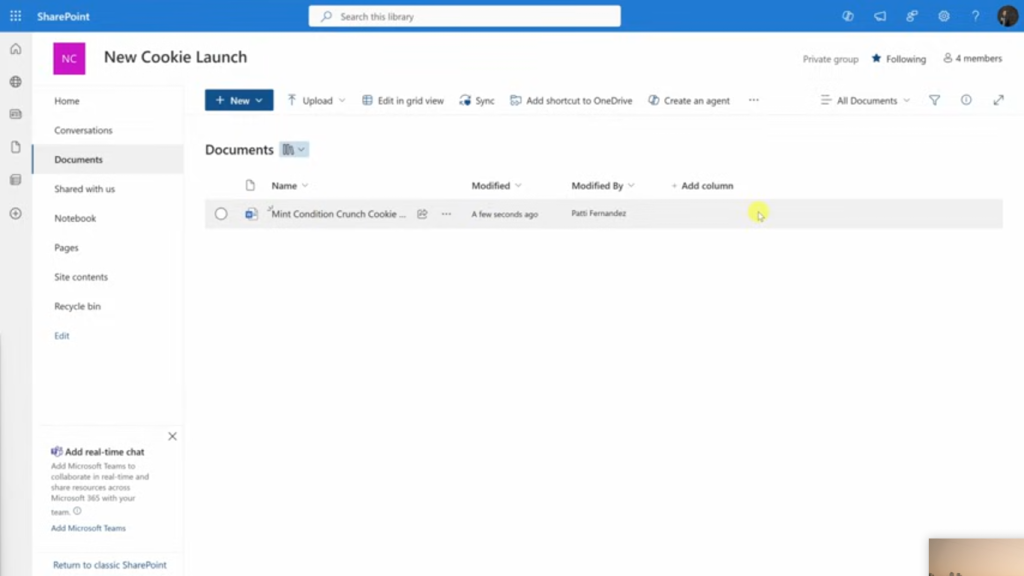The image size is (1024, 576).
Task: Switch to the Conversations section
Action: 82,130
